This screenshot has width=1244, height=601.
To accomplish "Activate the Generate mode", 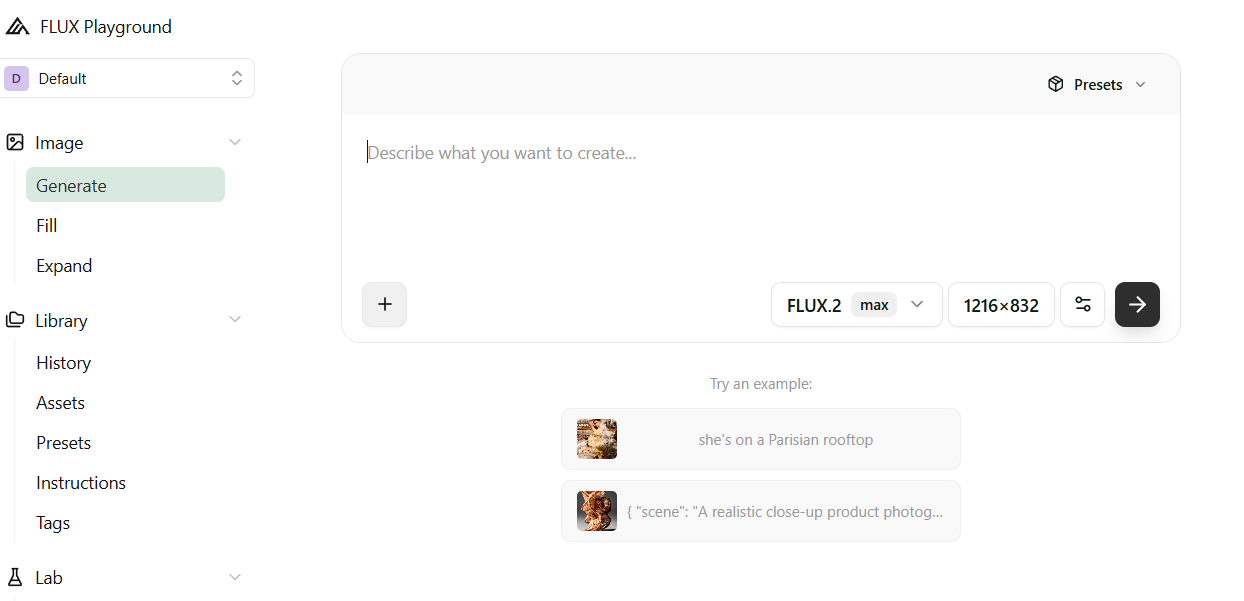I will pos(70,185).
